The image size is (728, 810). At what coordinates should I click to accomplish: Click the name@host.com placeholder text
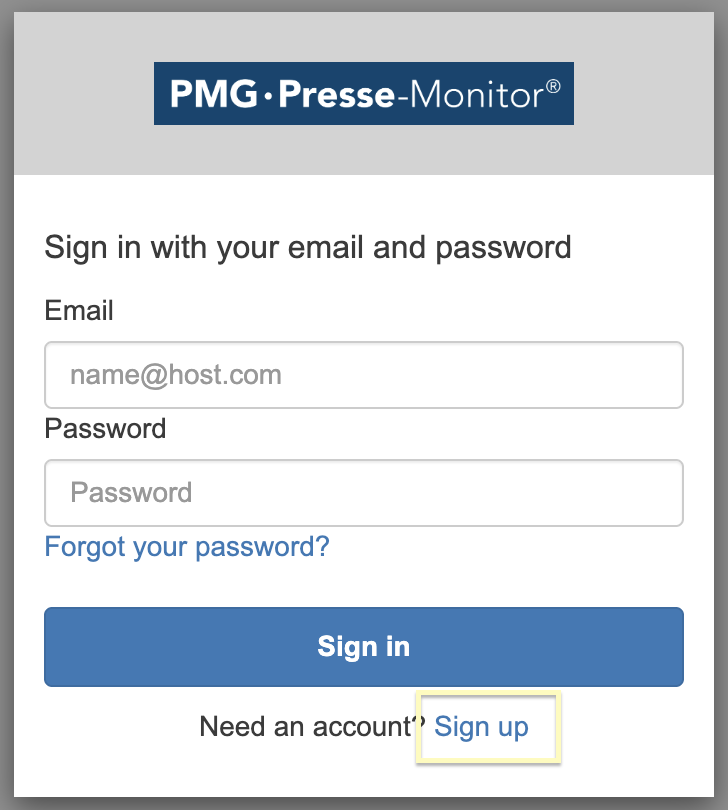(176, 375)
